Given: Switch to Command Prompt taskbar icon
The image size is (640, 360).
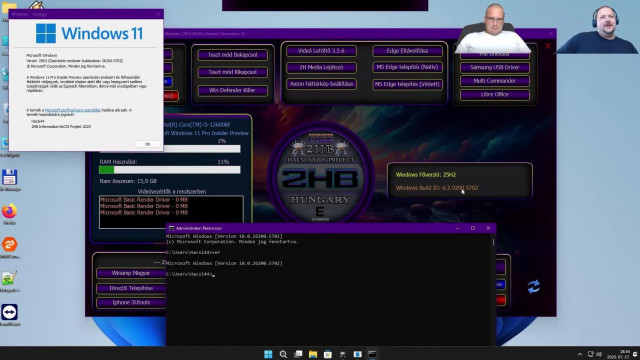Looking at the screenshot, I should pyautogui.click(x=372, y=354).
